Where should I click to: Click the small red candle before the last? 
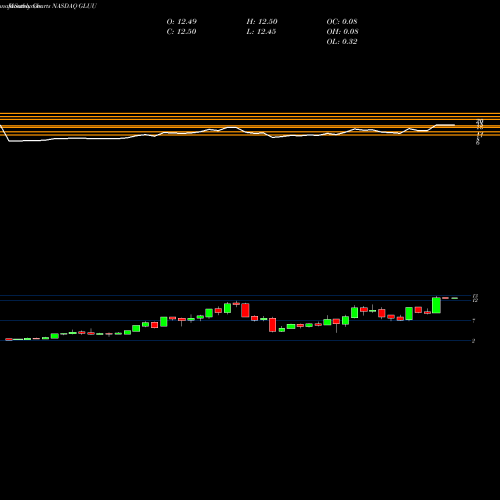[x=446, y=298]
